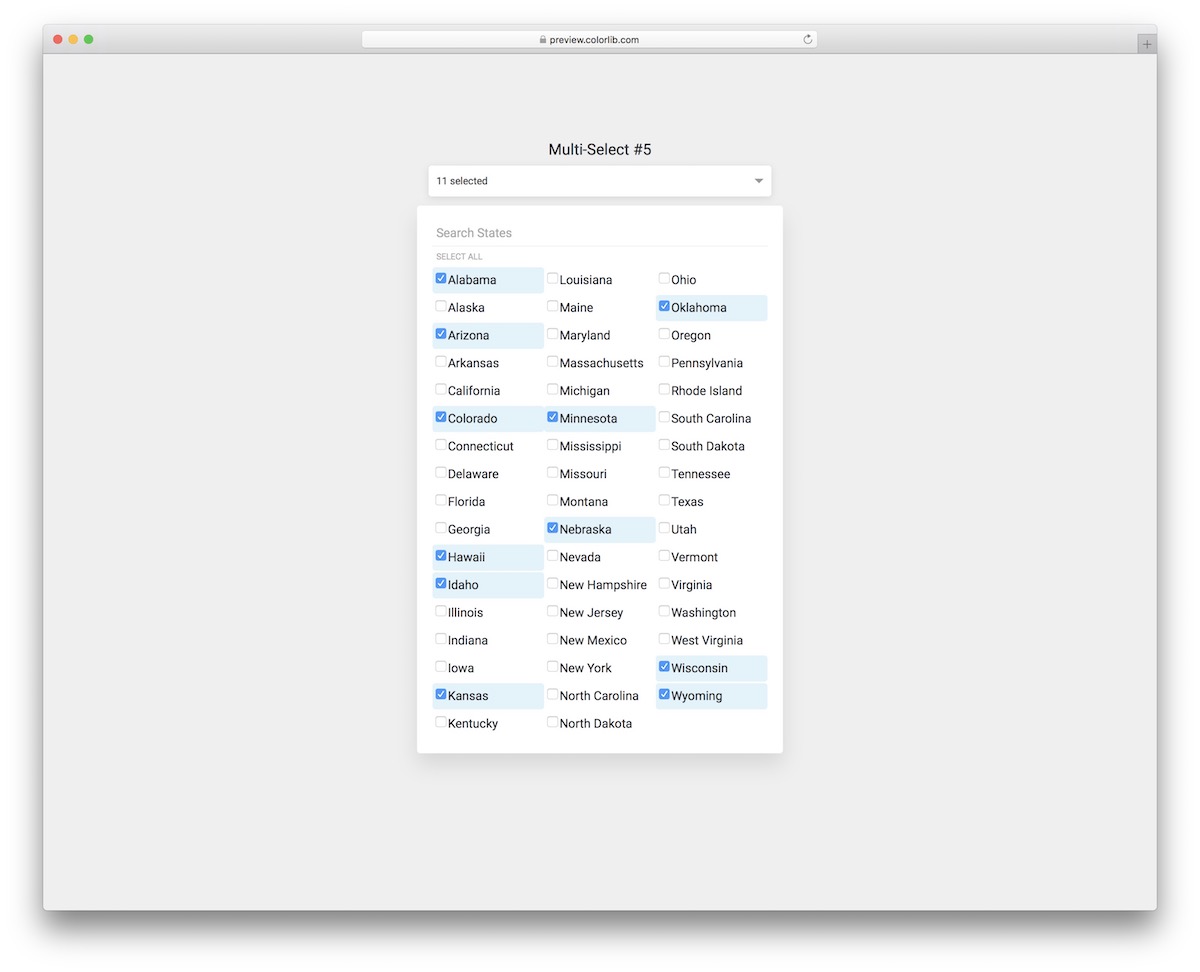This screenshot has height=972, width=1200.
Task: Toggle the Minnesota checkbox off
Action: [x=553, y=417]
